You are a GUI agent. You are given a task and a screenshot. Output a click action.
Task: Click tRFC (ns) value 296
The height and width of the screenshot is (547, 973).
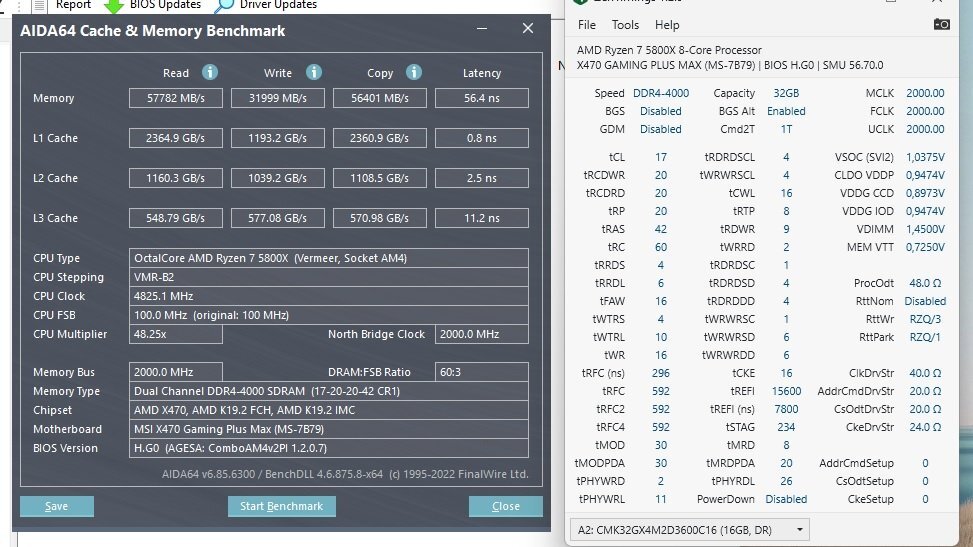[x=661, y=373]
